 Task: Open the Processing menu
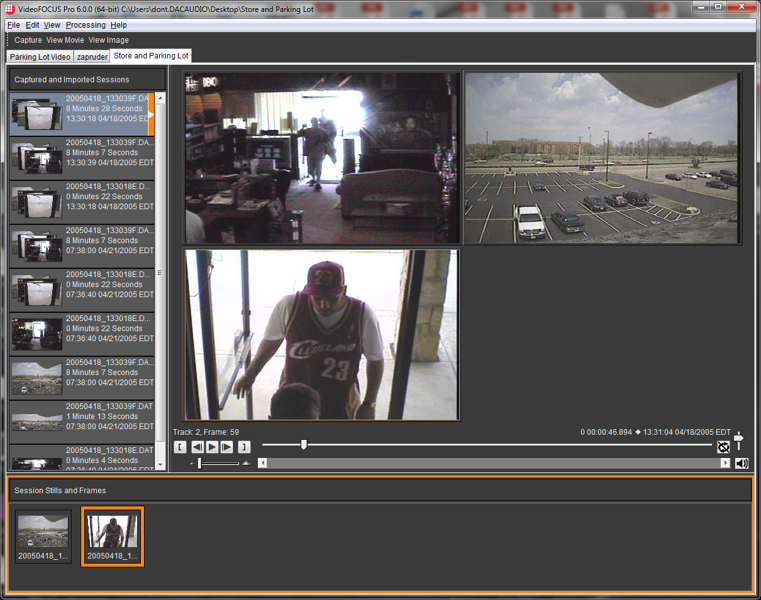point(85,25)
